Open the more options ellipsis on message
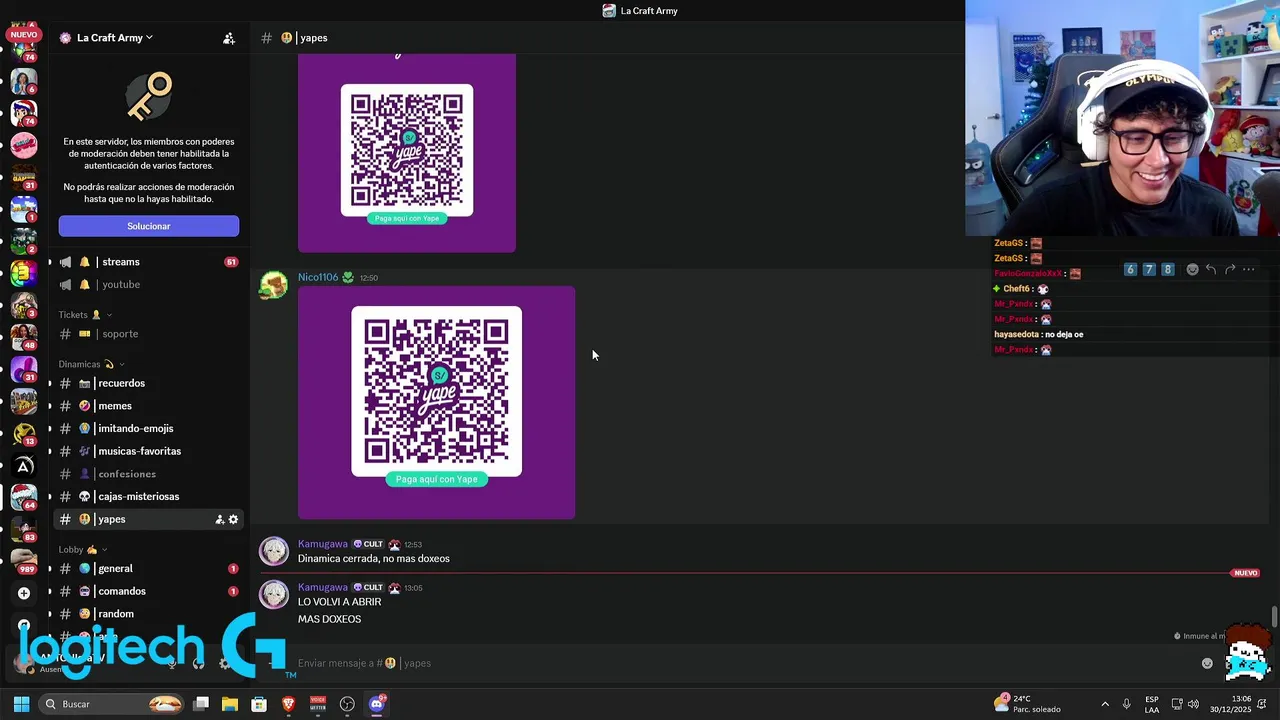The image size is (1280, 720). [1248, 269]
